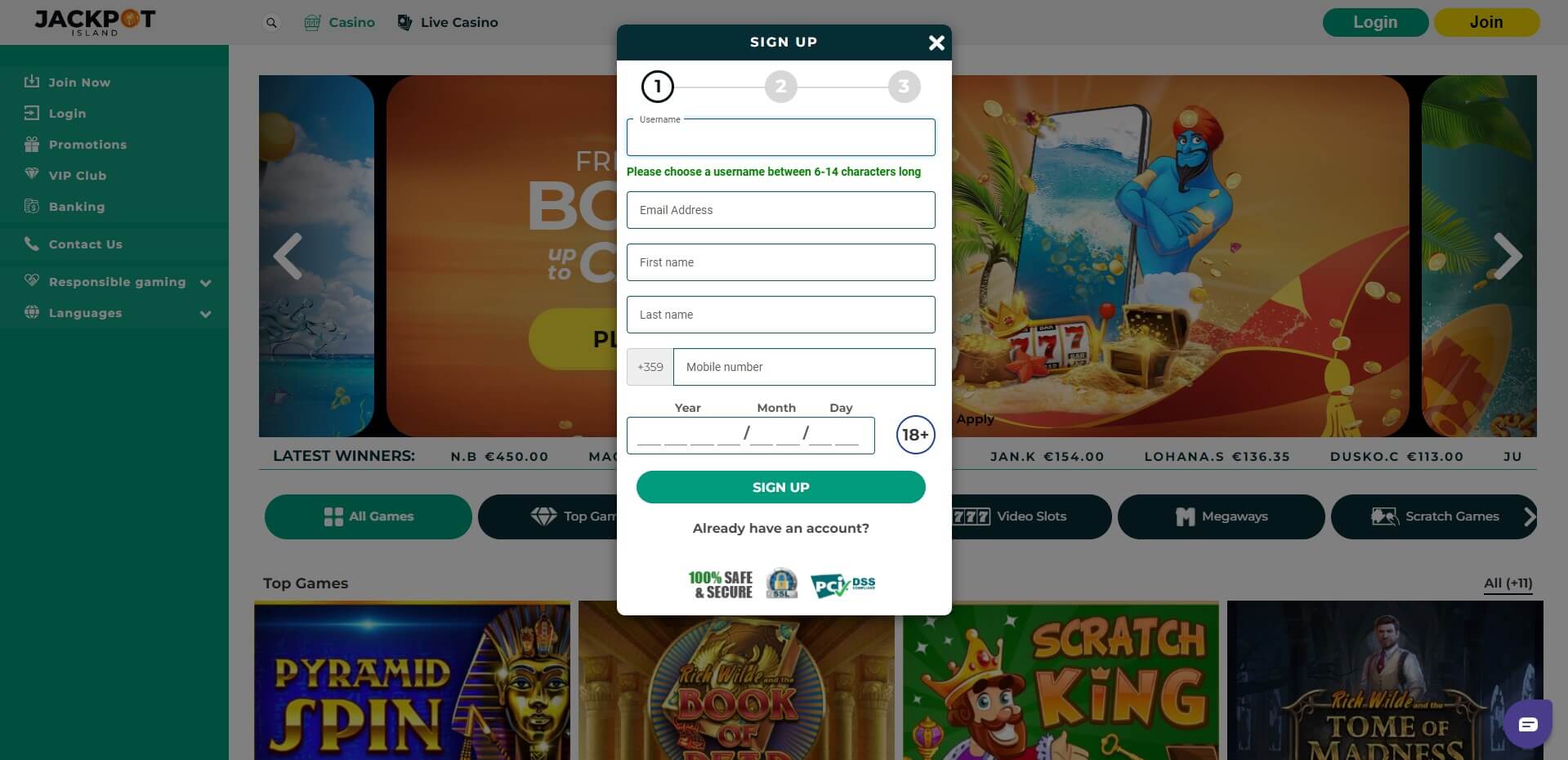Click the 18+ age badge
This screenshot has width=1568, height=760.
click(x=915, y=435)
